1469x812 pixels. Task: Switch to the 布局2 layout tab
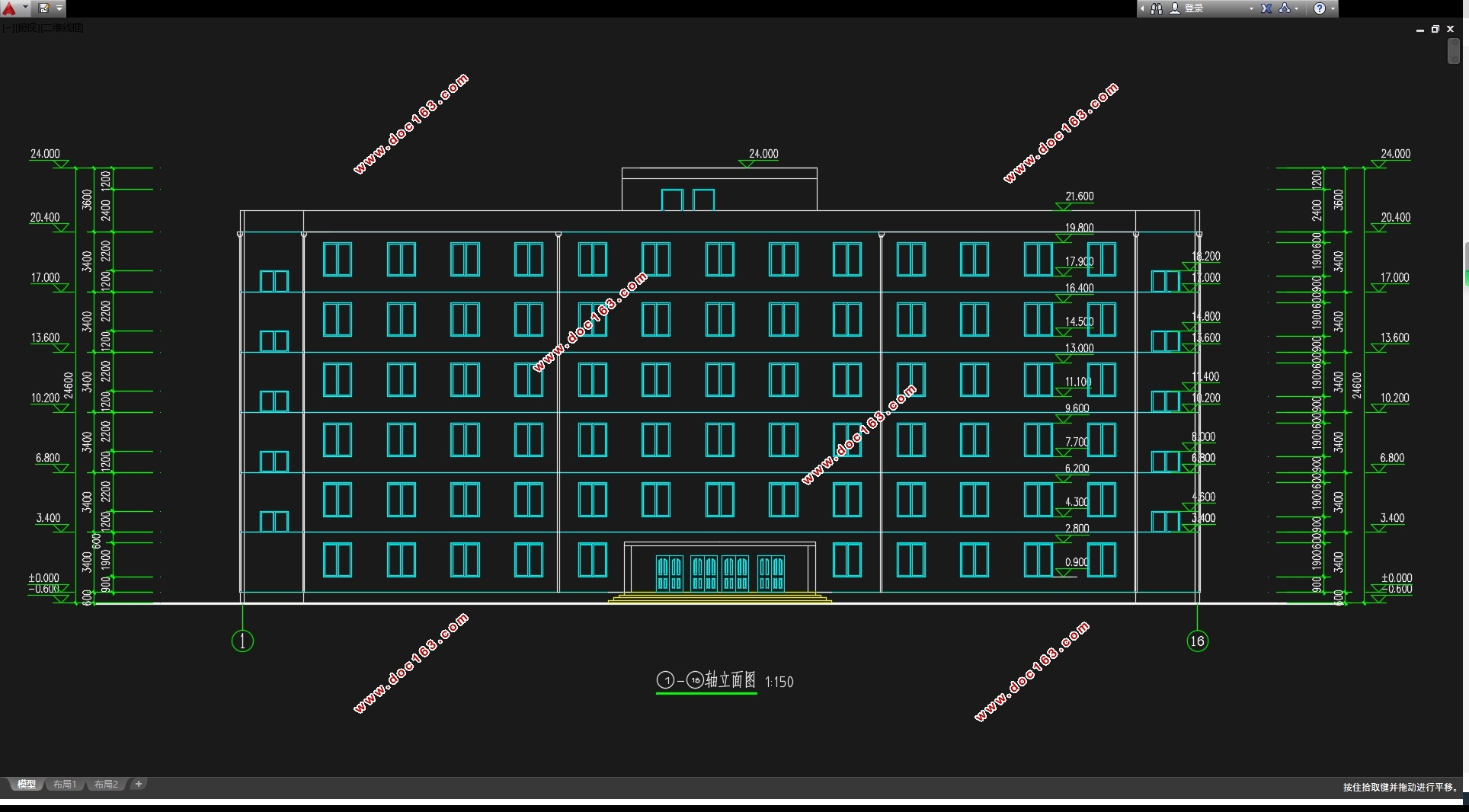coord(106,785)
